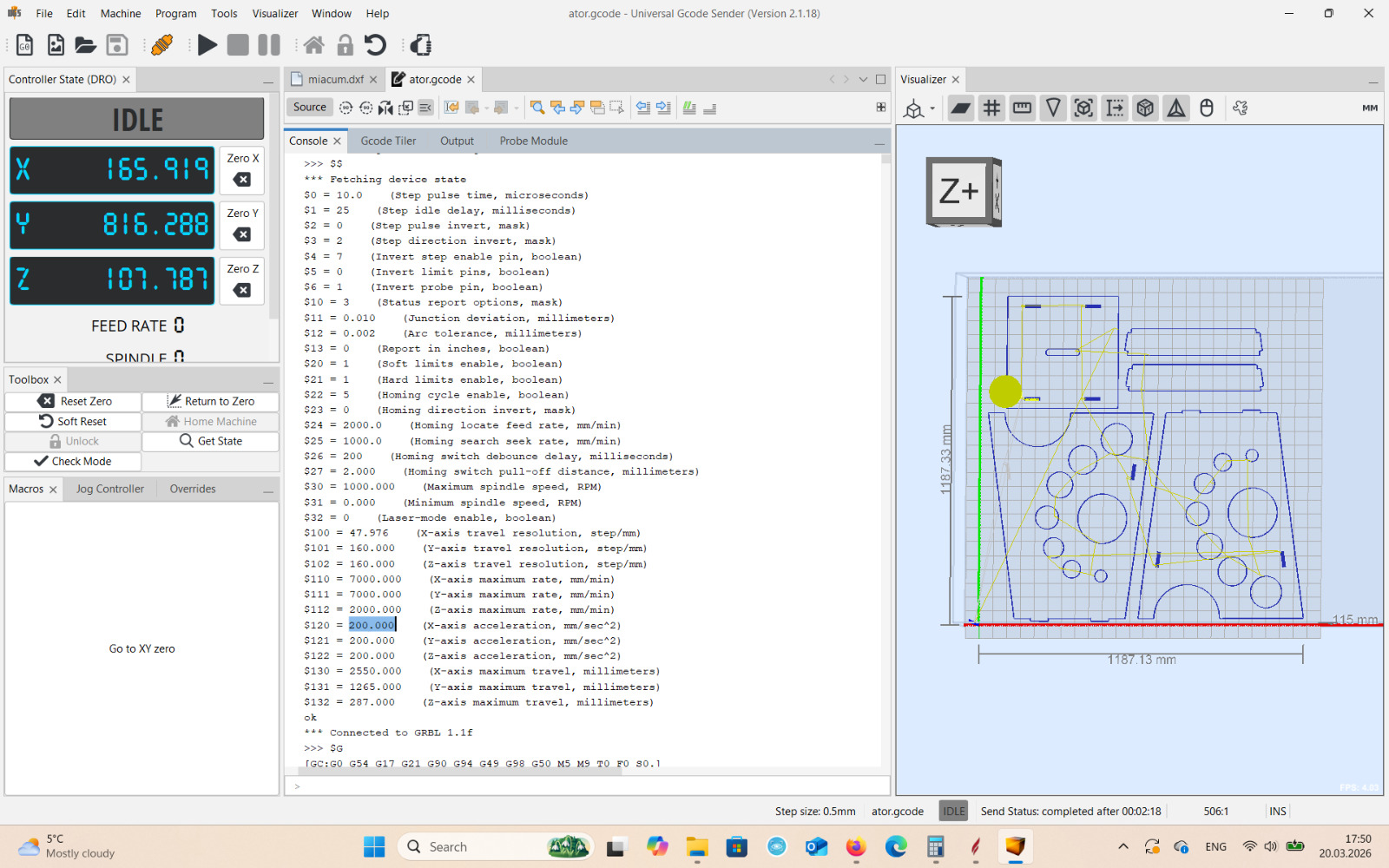Click the find selection magnifier icon

point(537,108)
